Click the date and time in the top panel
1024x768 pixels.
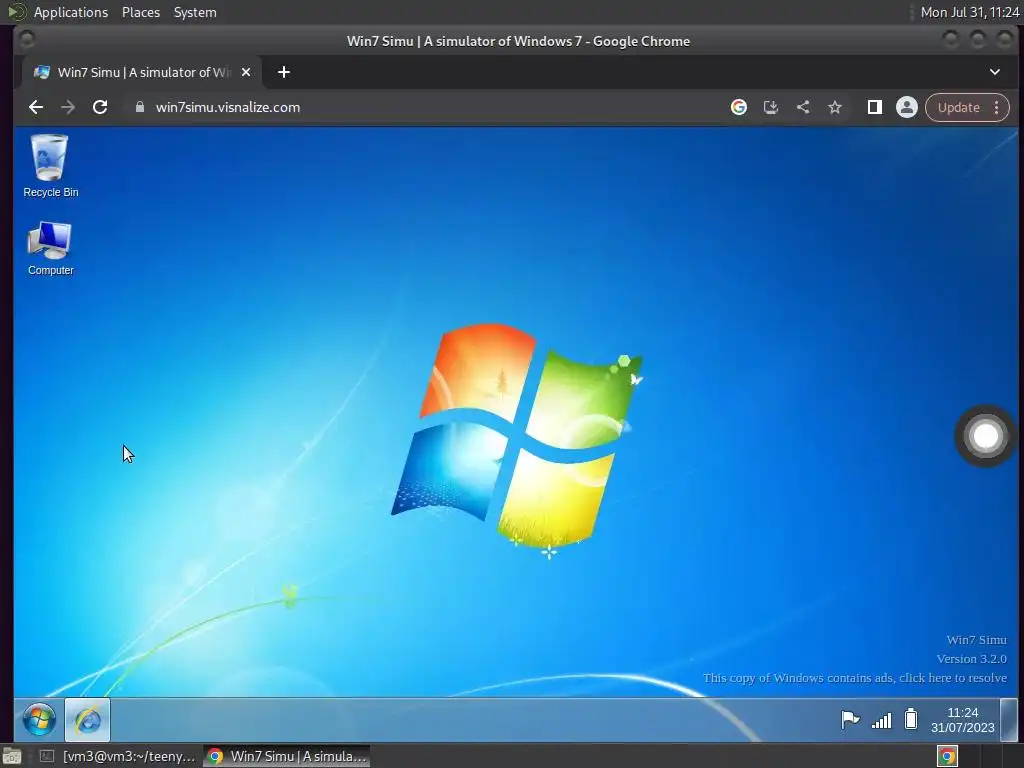pyautogui.click(x=969, y=12)
